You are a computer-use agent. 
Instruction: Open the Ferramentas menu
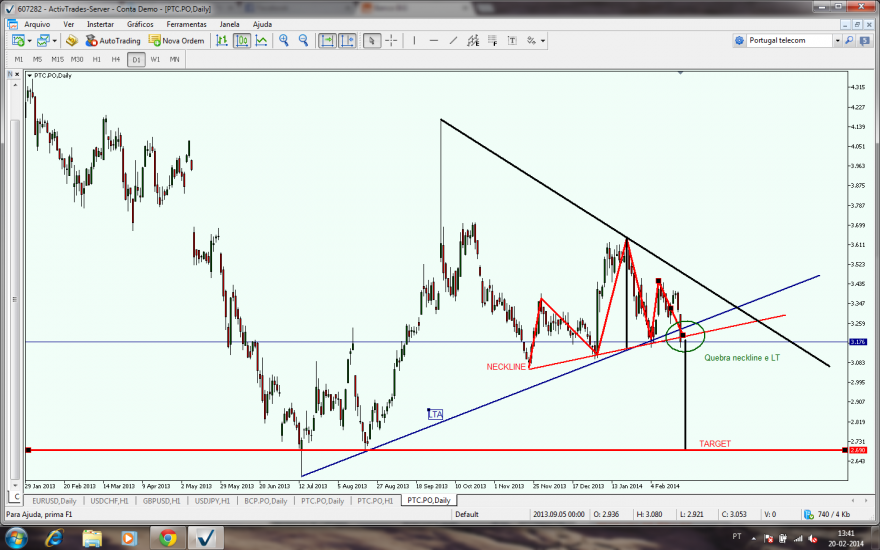pyautogui.click(x=186, y=24)
